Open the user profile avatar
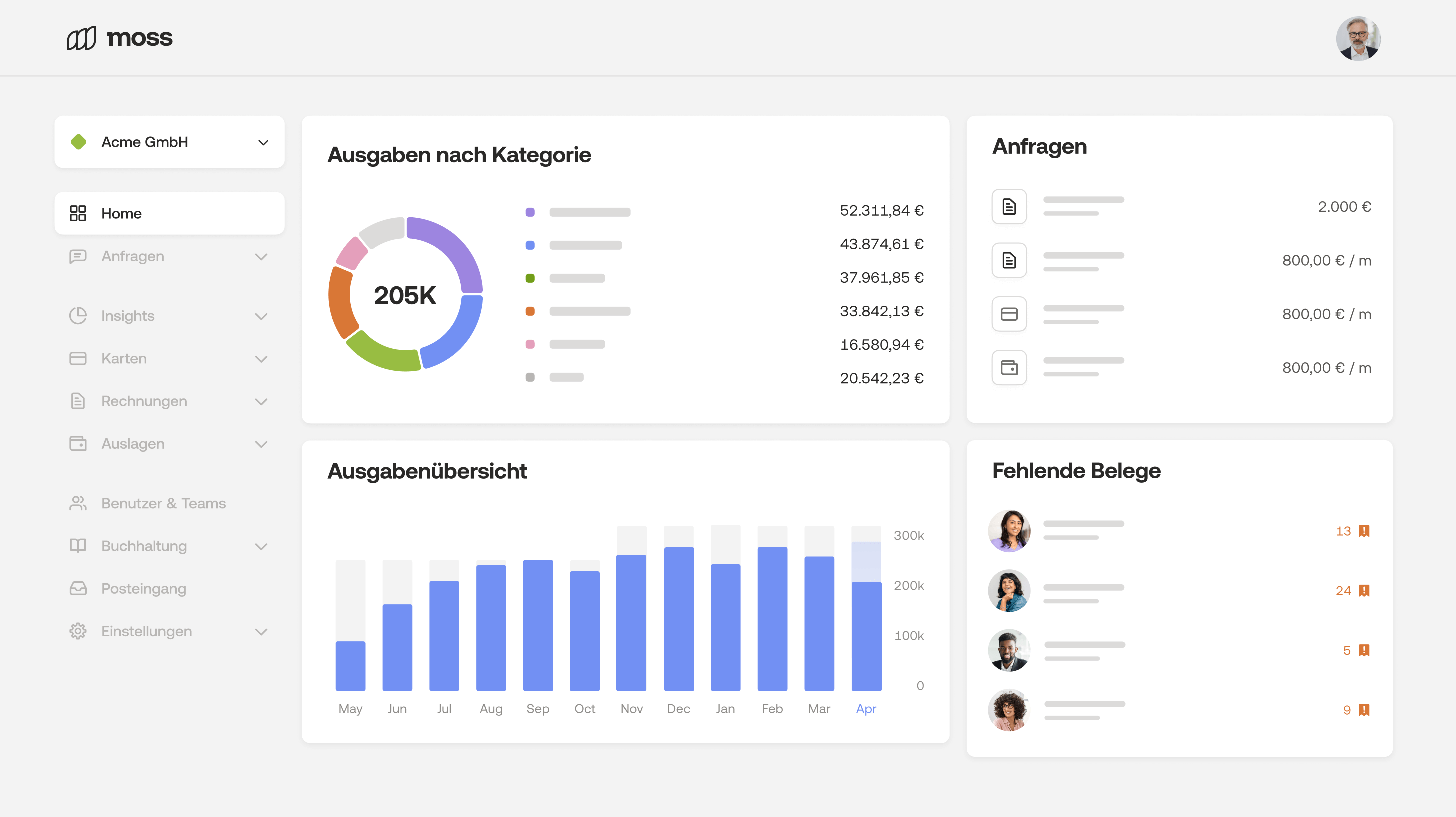Image resolution: width=1456 pixels, height=817 pixels. [x=1357, y=38]
